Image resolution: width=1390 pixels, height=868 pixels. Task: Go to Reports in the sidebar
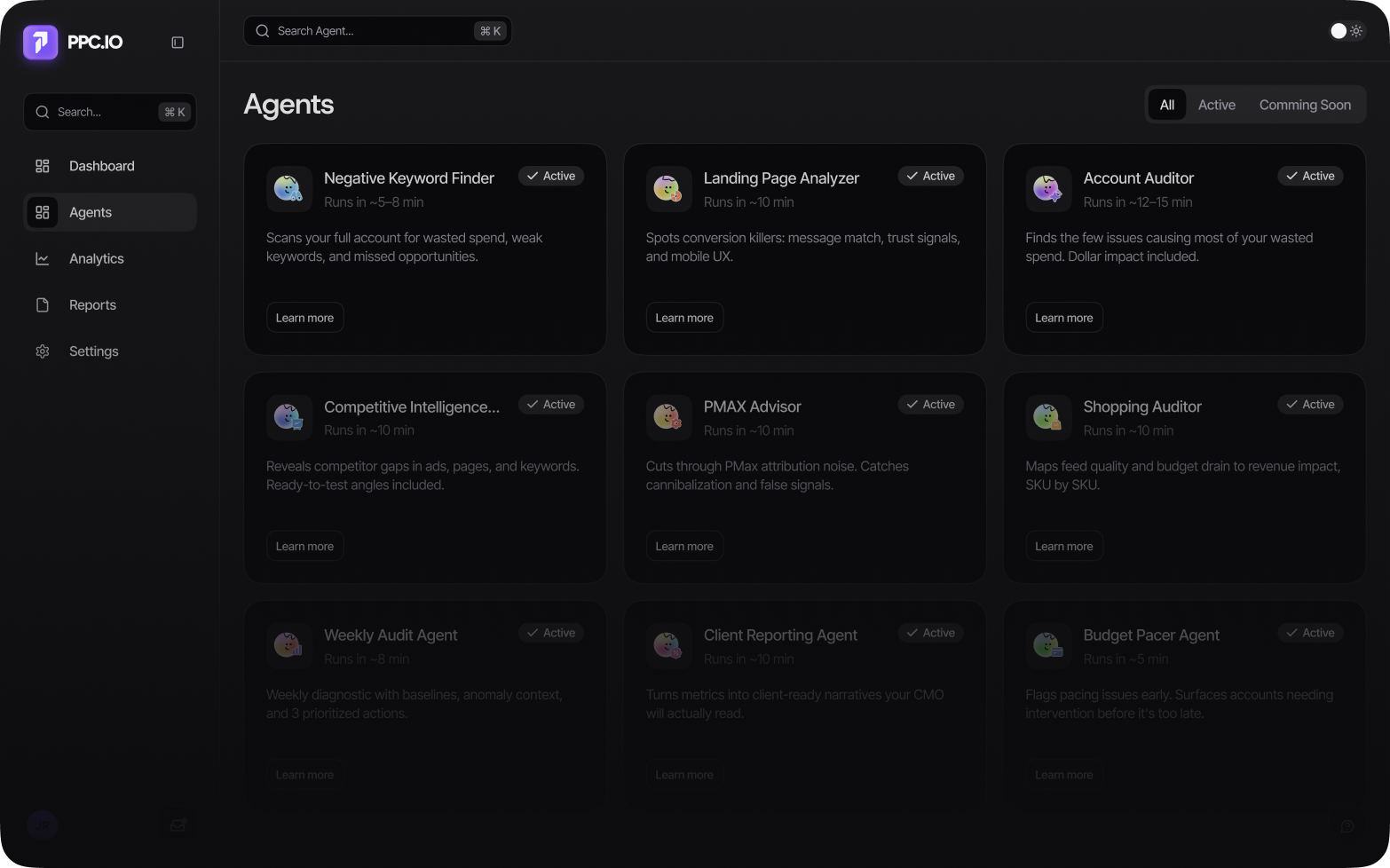click(x=92, y=305)
